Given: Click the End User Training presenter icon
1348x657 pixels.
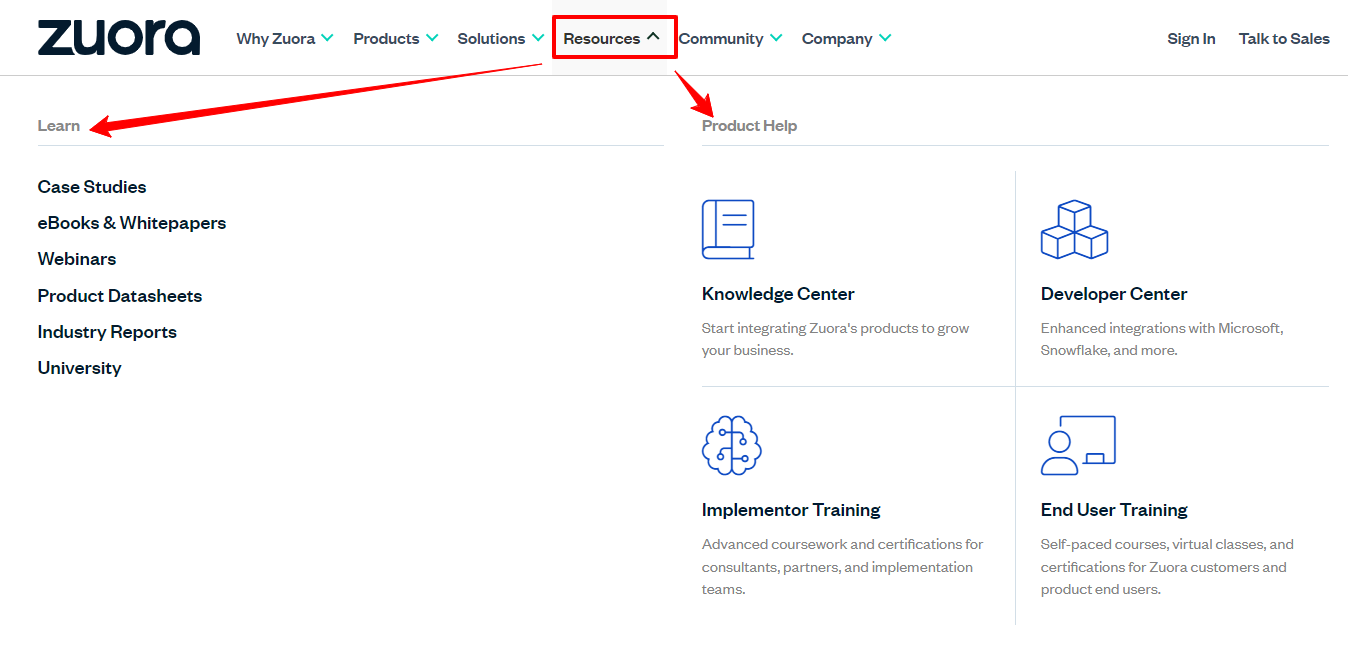Looking at the screenshot, I should pos(1078,445).
